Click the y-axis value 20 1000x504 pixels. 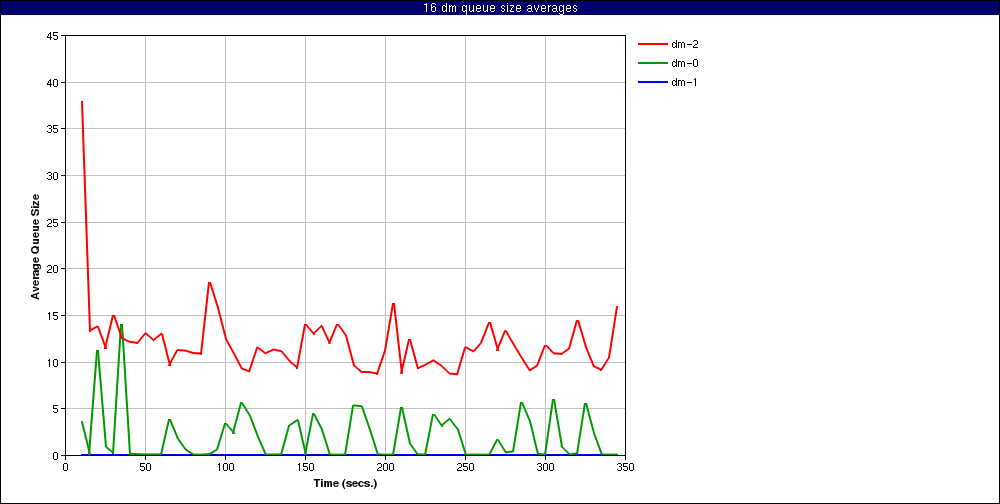pyautogui.click(x=53, y=269)
